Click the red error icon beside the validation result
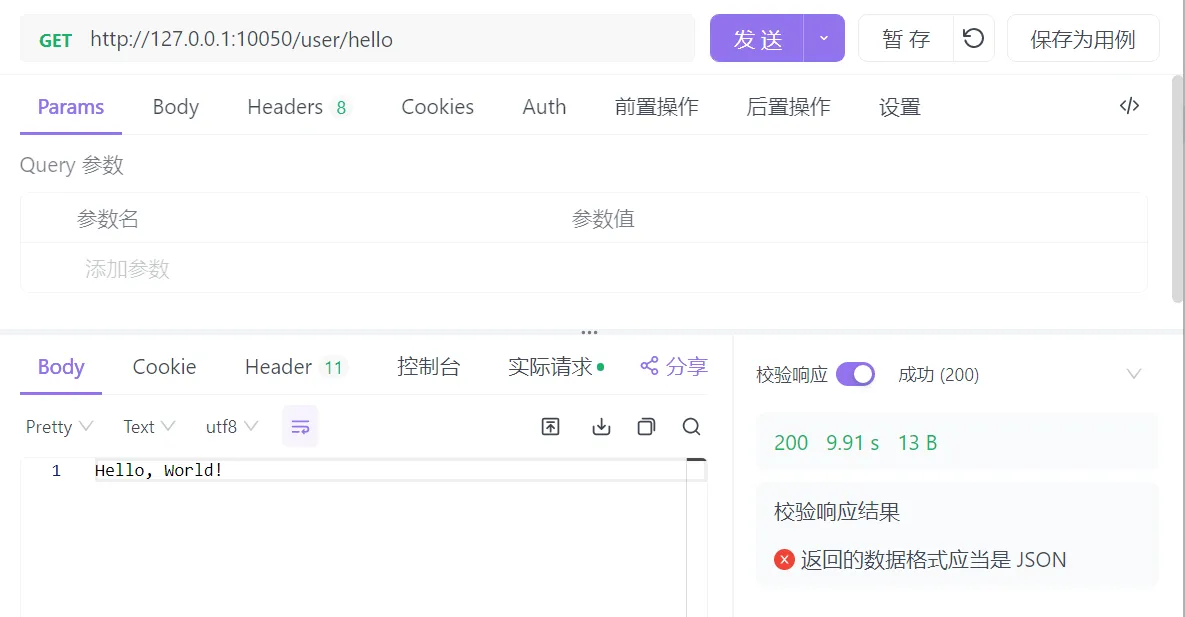Viewport: 1185px width, 617px height. pyautogui.click(x=784, y=560)
